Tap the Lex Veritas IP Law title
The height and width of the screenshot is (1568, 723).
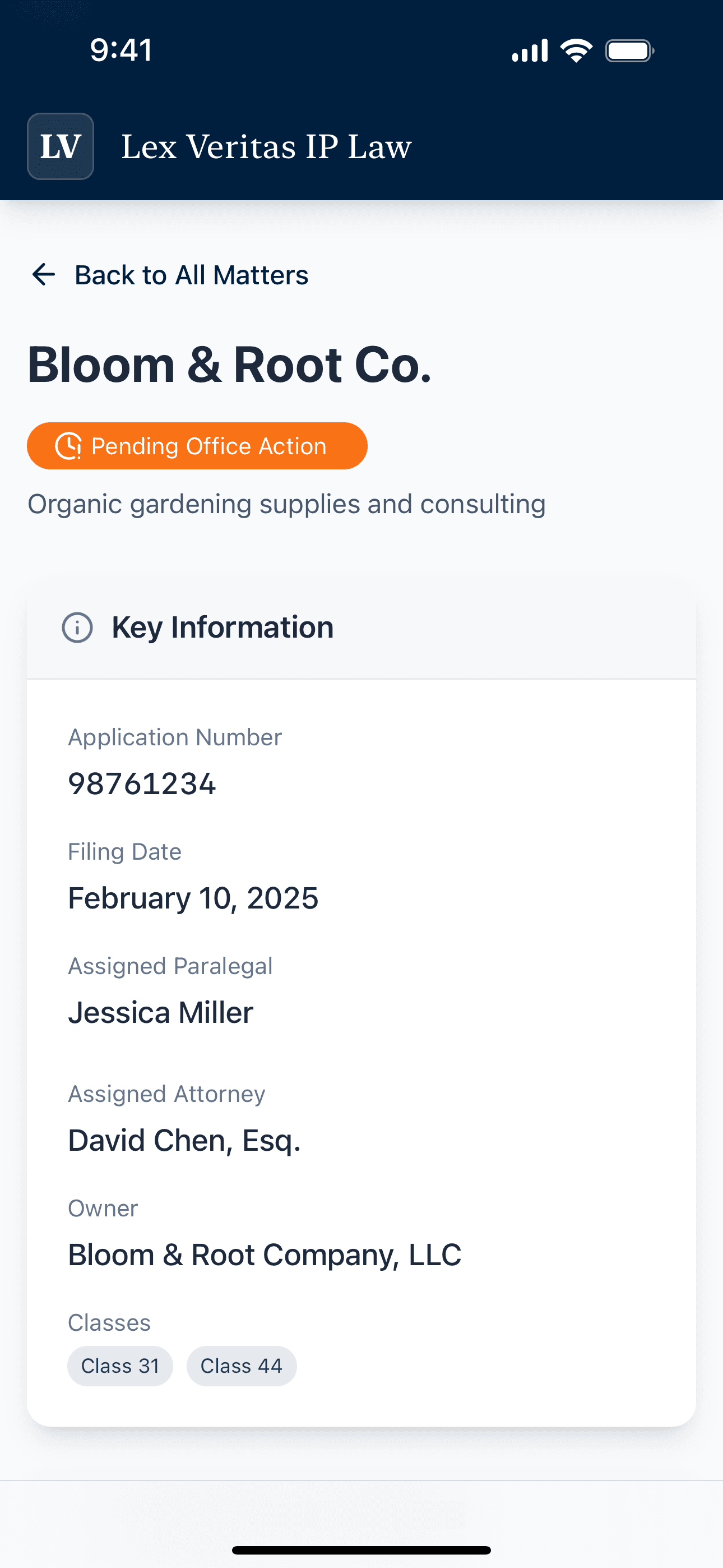tap(267, 147)
